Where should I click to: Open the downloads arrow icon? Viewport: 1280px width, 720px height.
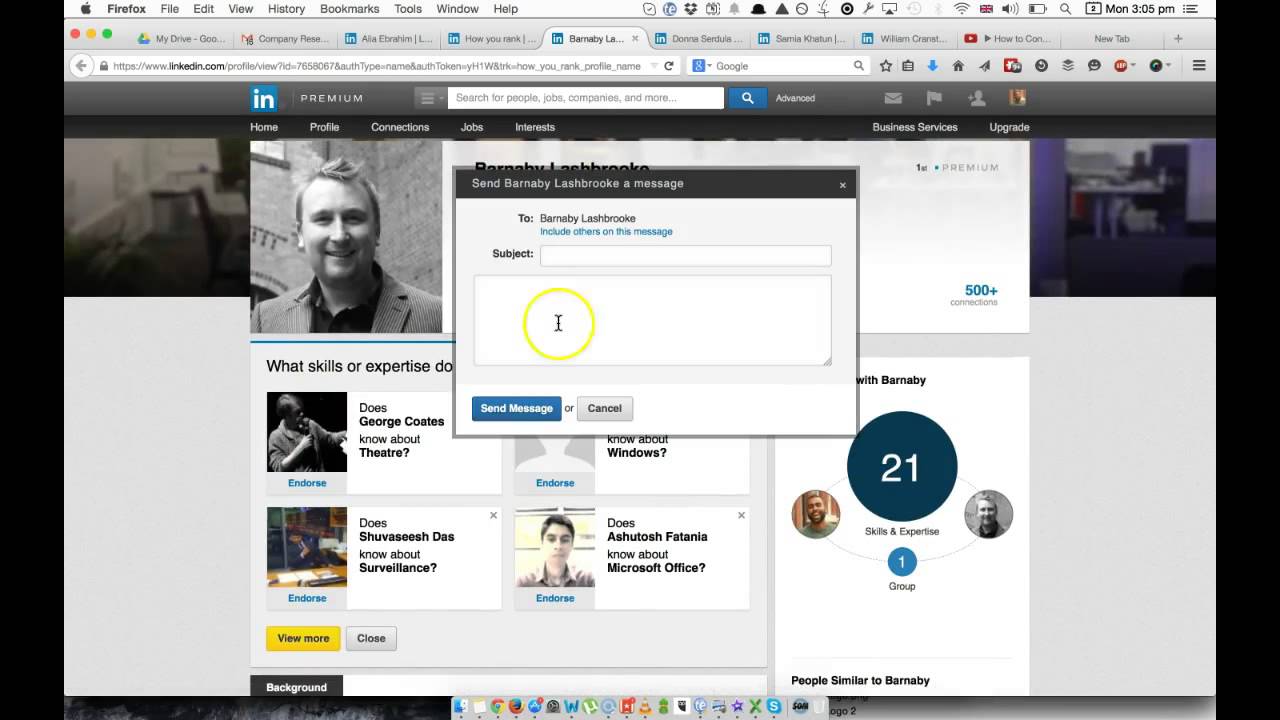[x=932, y=66]
